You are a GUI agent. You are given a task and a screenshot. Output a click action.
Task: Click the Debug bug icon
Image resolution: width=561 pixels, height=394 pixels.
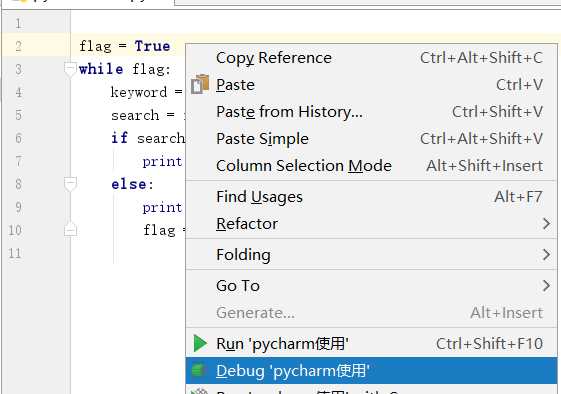pos(198,370)
